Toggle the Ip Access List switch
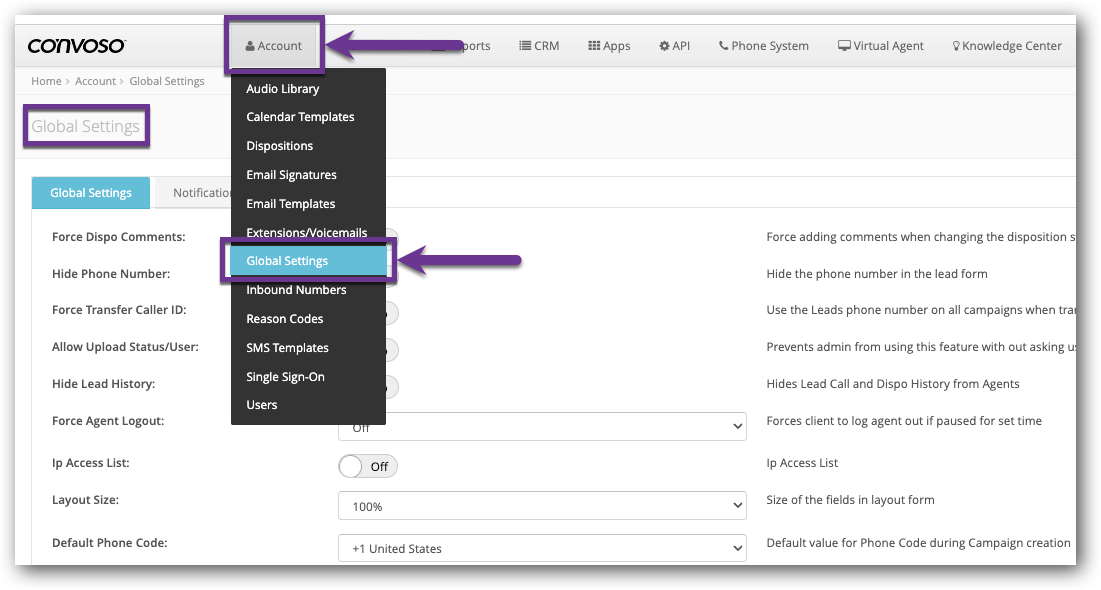 tap(368, 466)
